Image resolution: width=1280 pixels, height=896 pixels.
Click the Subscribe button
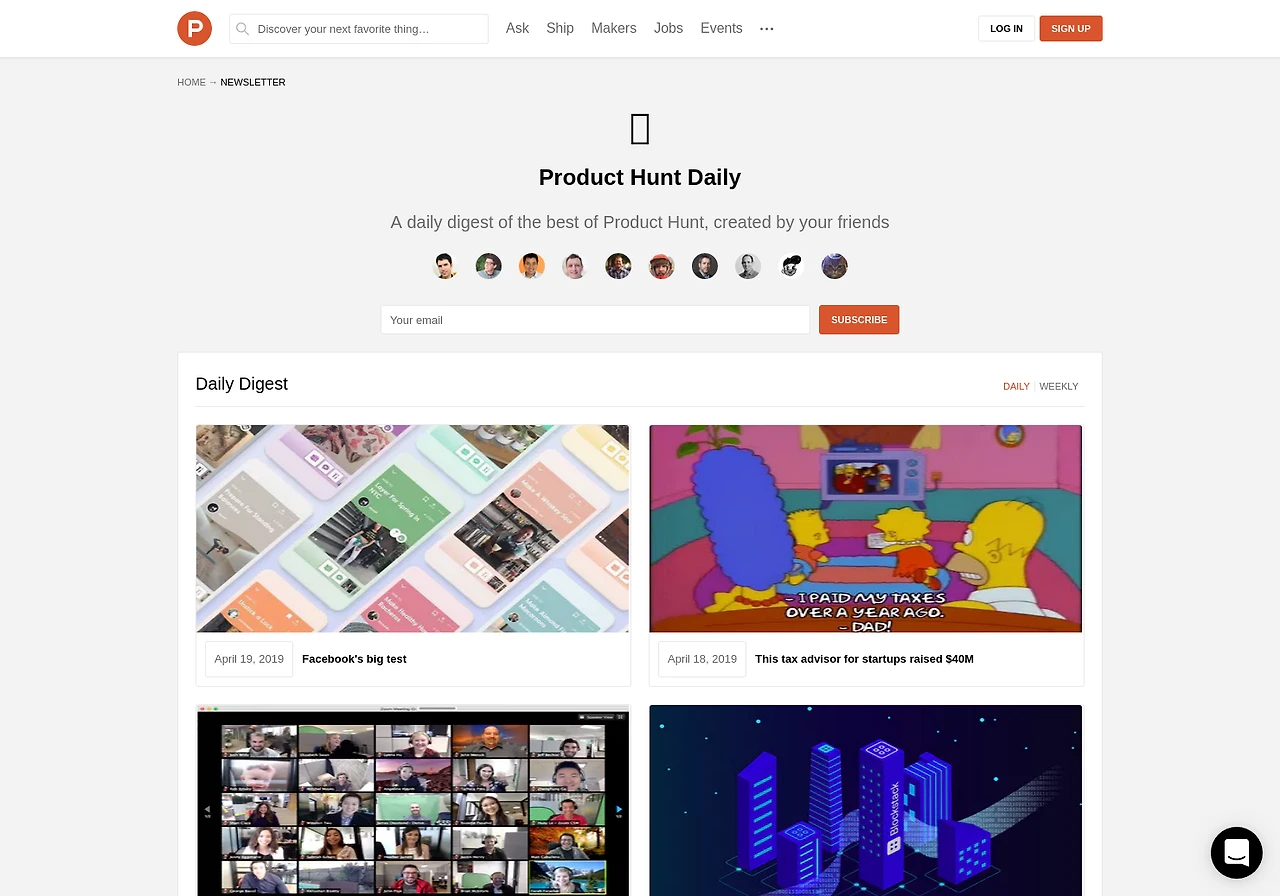[x=859, y=320]
